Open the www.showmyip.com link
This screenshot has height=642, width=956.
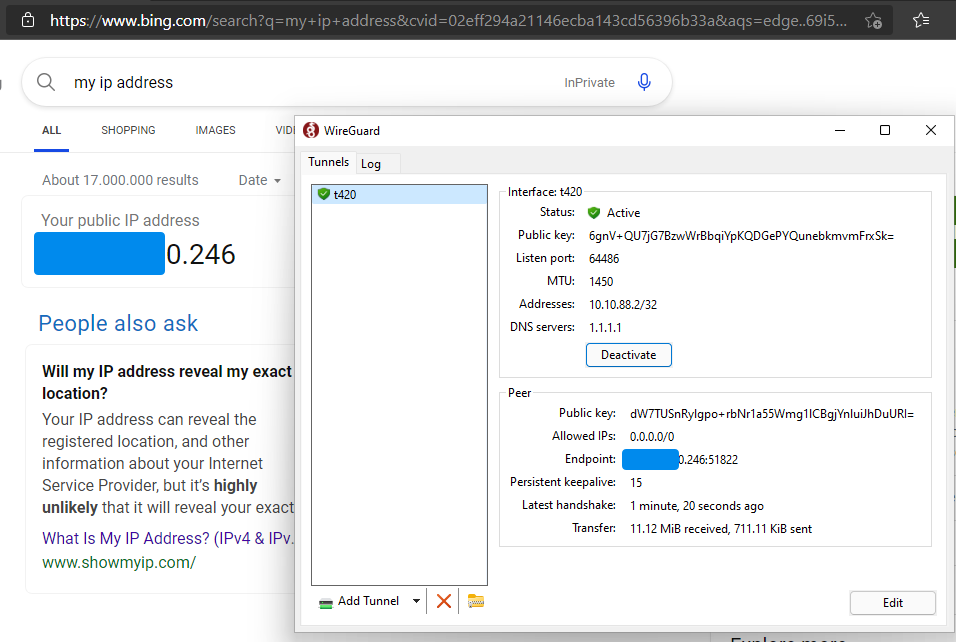[x=119, y=562]
